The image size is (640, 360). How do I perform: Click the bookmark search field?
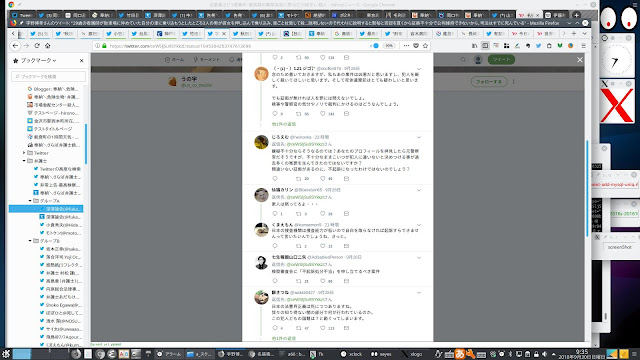pos(49,76)
